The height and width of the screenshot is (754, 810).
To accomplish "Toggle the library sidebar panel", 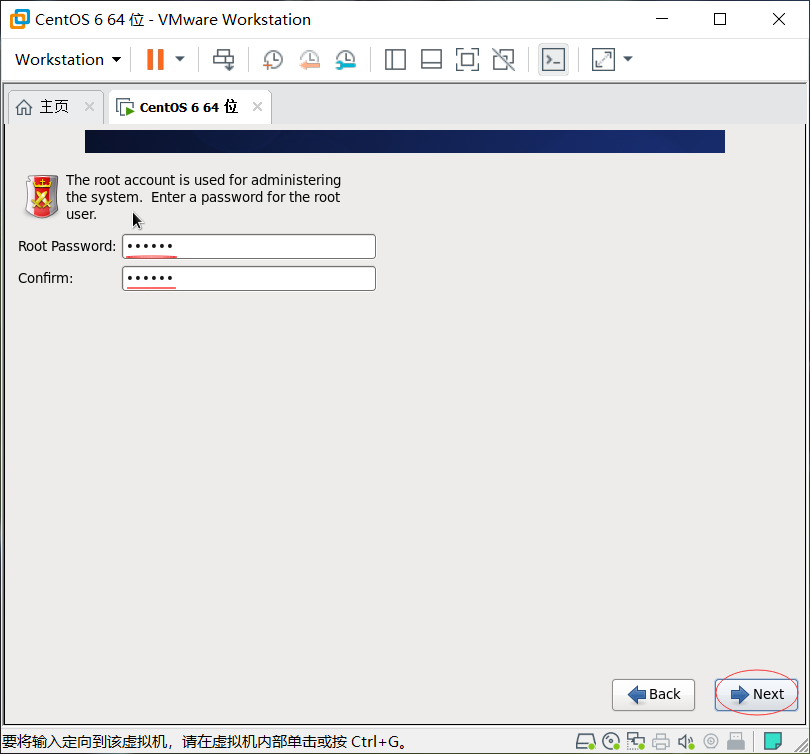I will tap(395, 59).
